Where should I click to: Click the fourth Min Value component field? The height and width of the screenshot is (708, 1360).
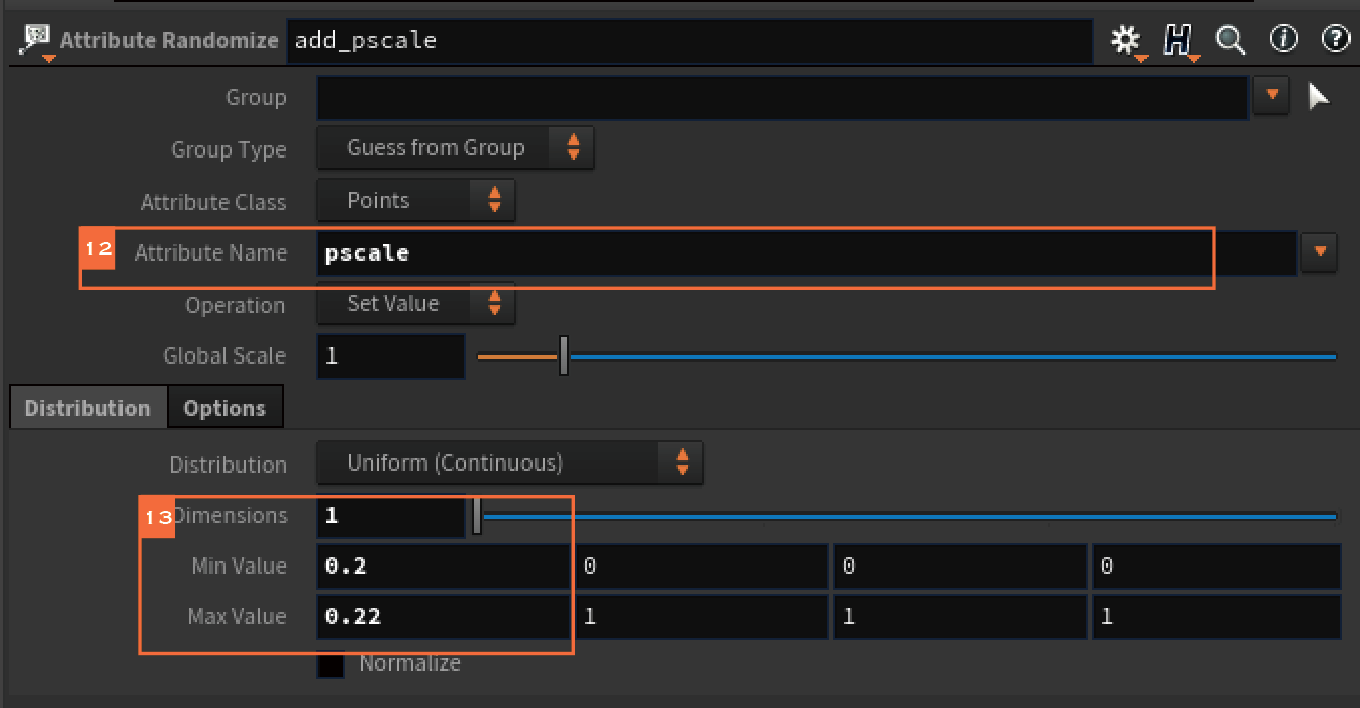click(1217, 567)
